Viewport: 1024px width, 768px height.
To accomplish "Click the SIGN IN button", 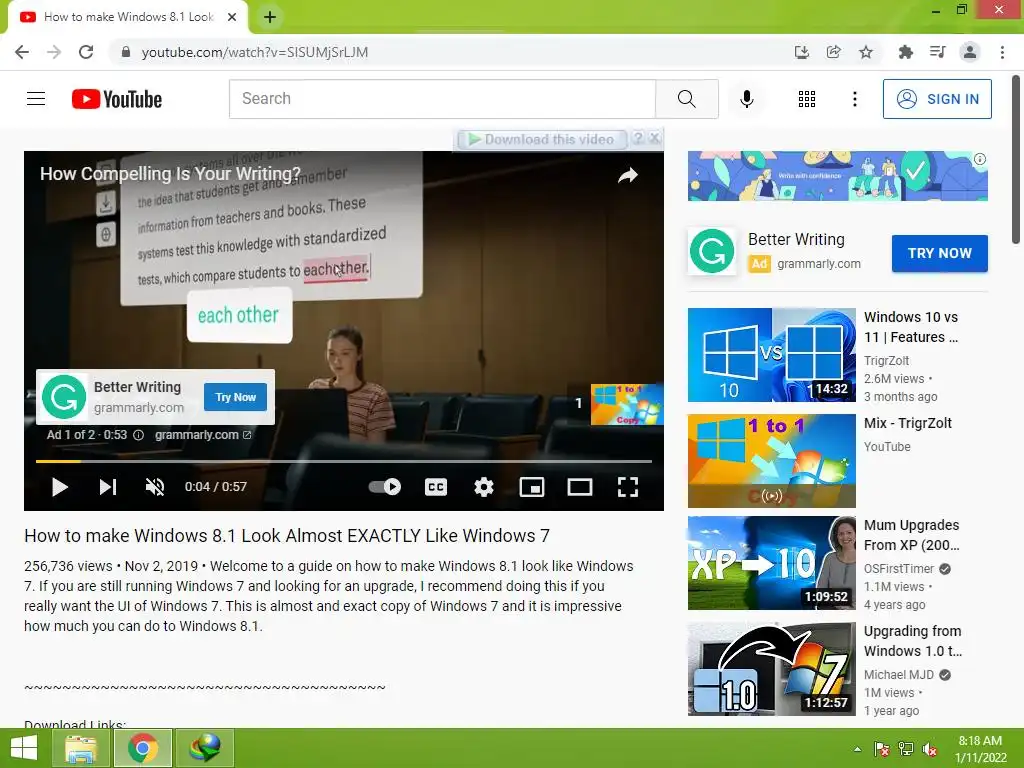I will (x=937, y=99).
